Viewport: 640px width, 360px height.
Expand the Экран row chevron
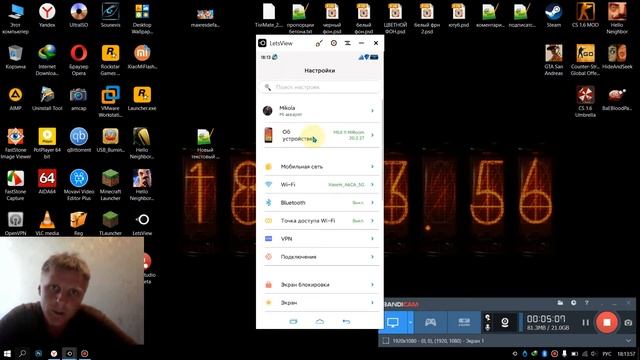tap(372, 302)
